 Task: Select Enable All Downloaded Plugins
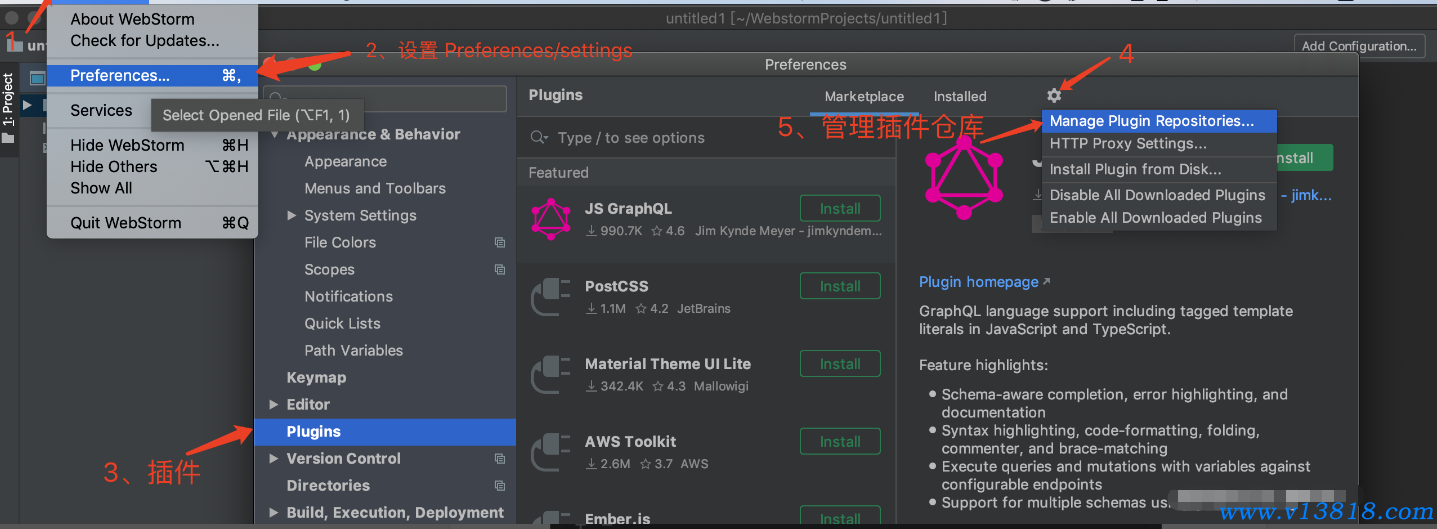pyautogui.click(x=1159, y=218)
